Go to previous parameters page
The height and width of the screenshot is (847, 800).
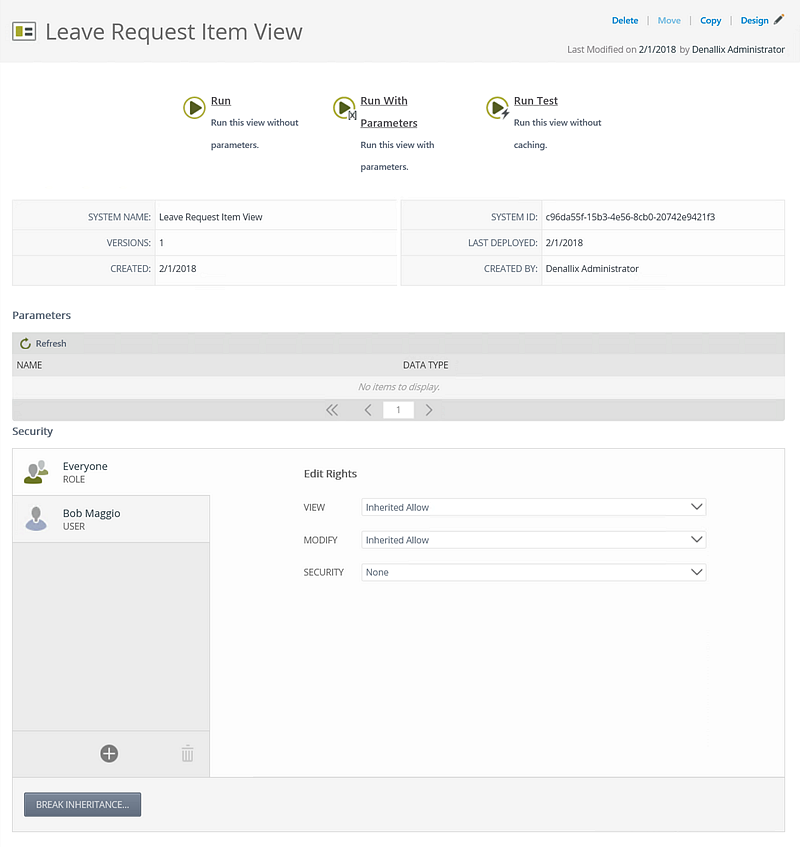point(368,410)
